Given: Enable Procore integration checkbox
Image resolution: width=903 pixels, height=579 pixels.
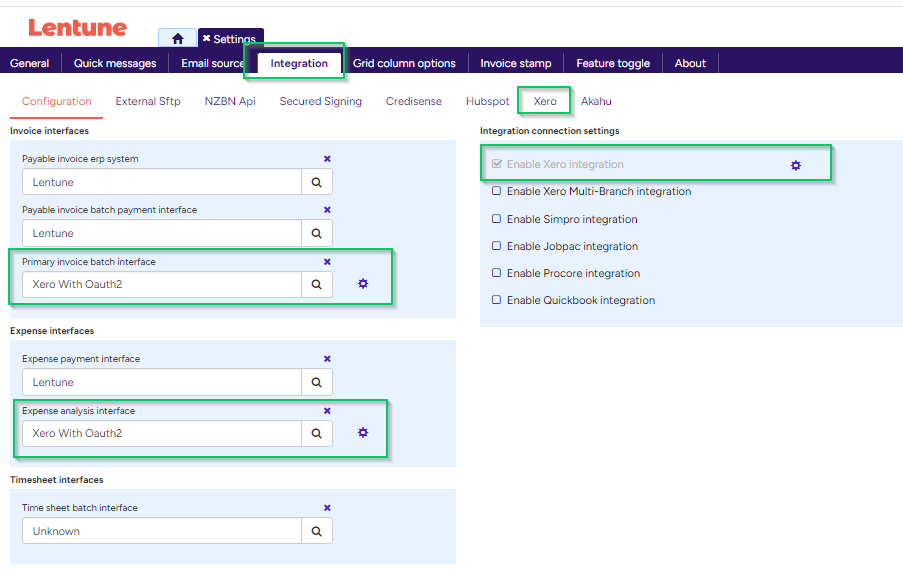Looking at the screenshot, I should [x=496, y=273].
